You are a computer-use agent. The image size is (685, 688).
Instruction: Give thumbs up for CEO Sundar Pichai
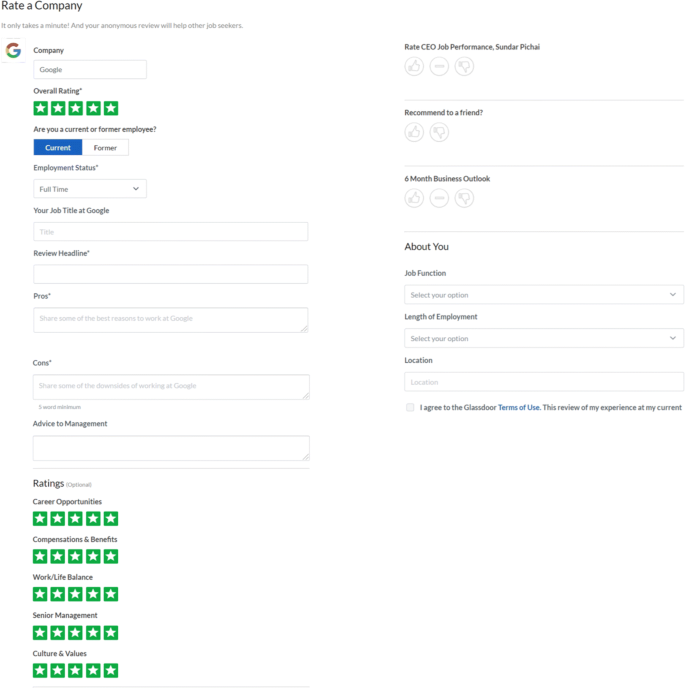pyautogui.click(x=414, y=67)
